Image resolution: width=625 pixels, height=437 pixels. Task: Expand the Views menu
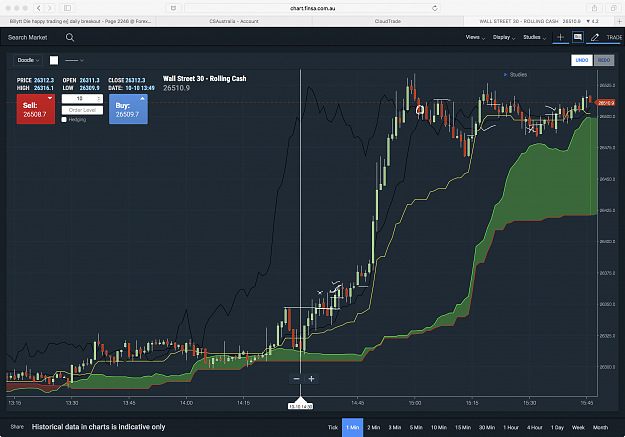click(x=475, y=37)
